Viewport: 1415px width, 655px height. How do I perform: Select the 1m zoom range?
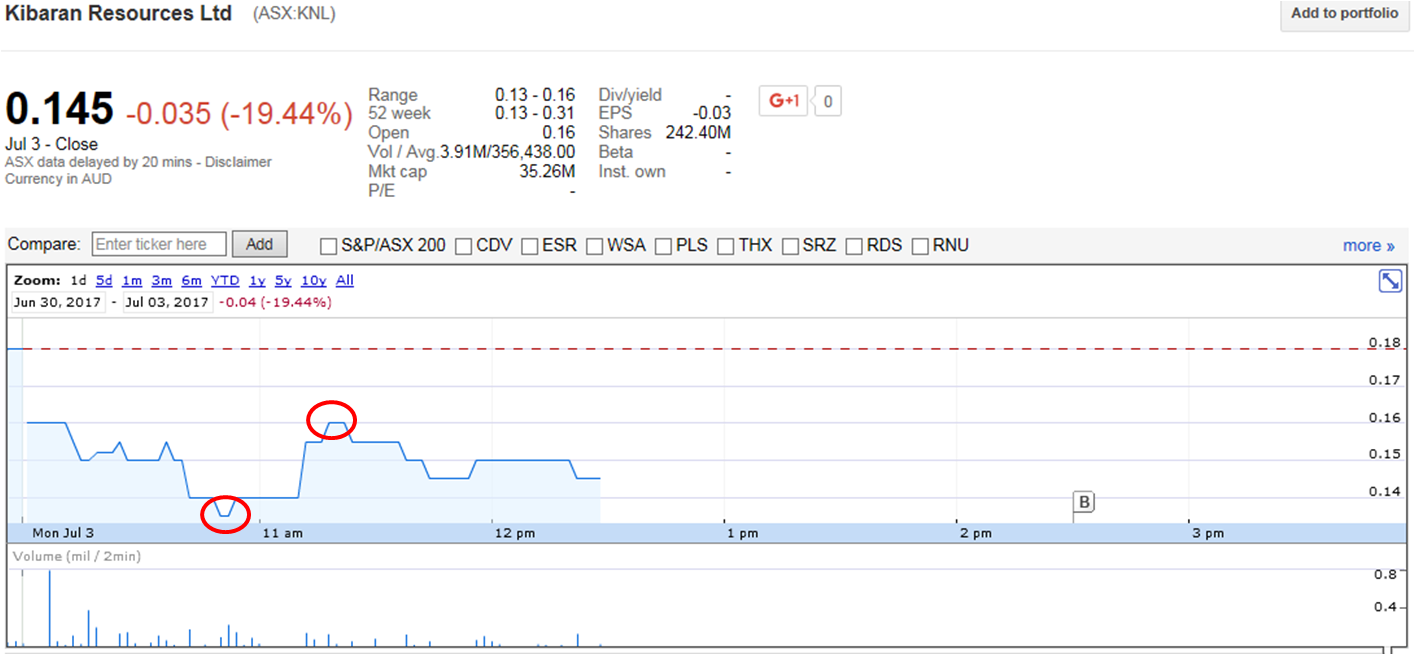point(132,281)
